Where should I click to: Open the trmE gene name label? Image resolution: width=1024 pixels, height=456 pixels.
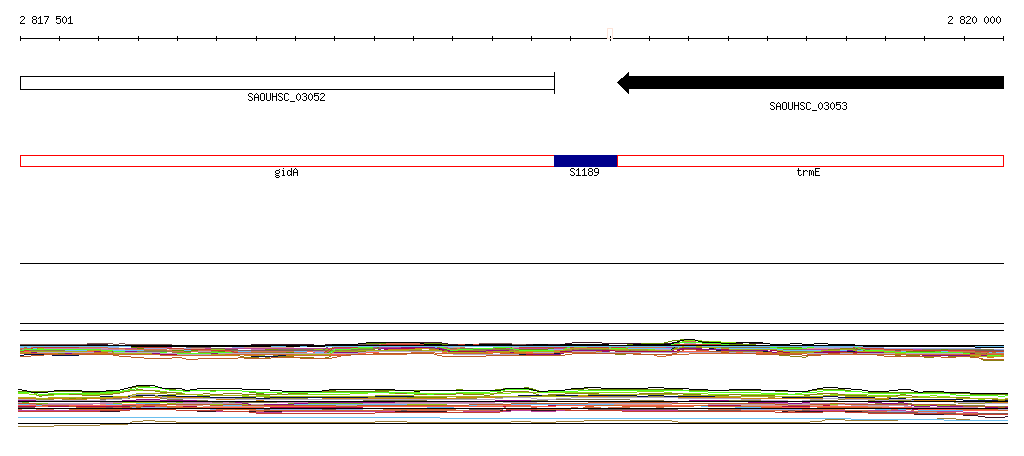[808, 173]
